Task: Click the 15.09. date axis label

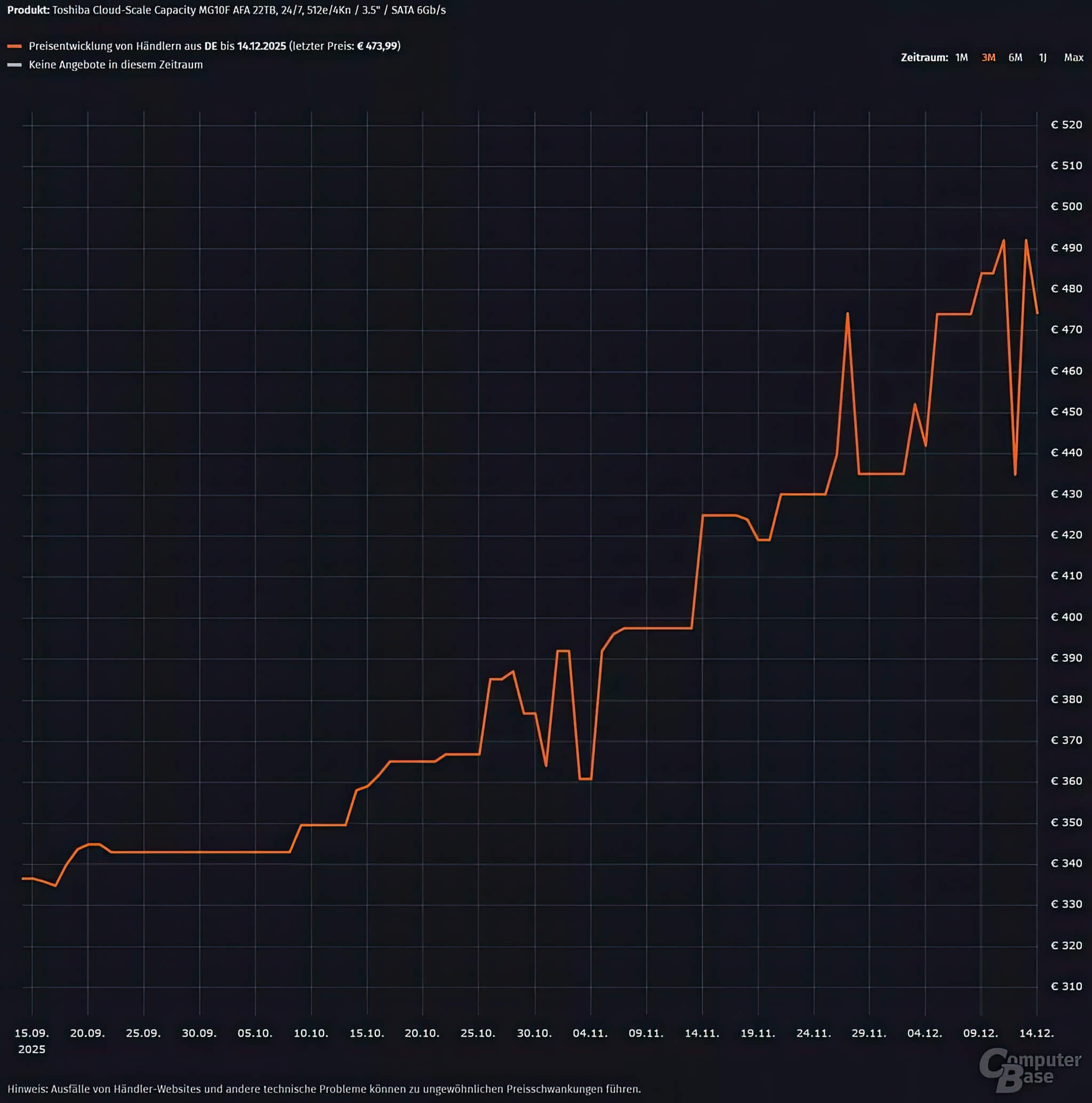Action: (31, 1033)
